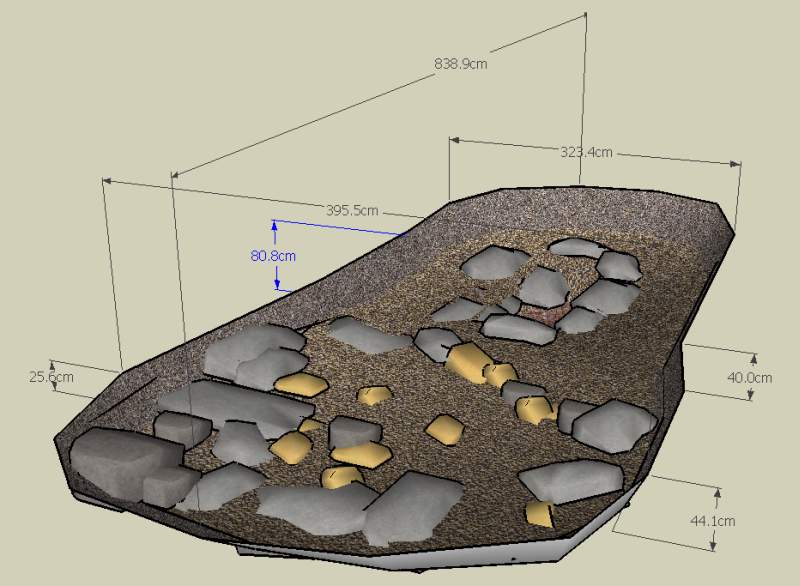
Task: Select the 395.5cm dimension label
Action: click(x=352, y=210)
